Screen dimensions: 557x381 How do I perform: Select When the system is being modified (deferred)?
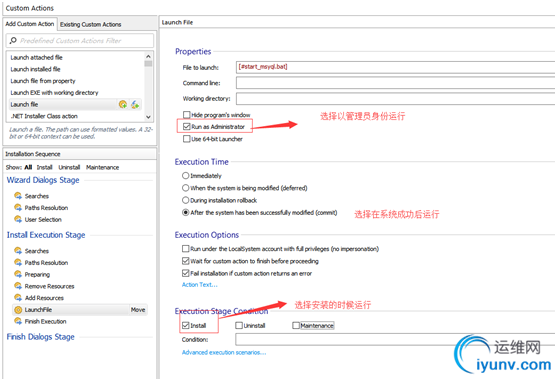pos(185,188)
